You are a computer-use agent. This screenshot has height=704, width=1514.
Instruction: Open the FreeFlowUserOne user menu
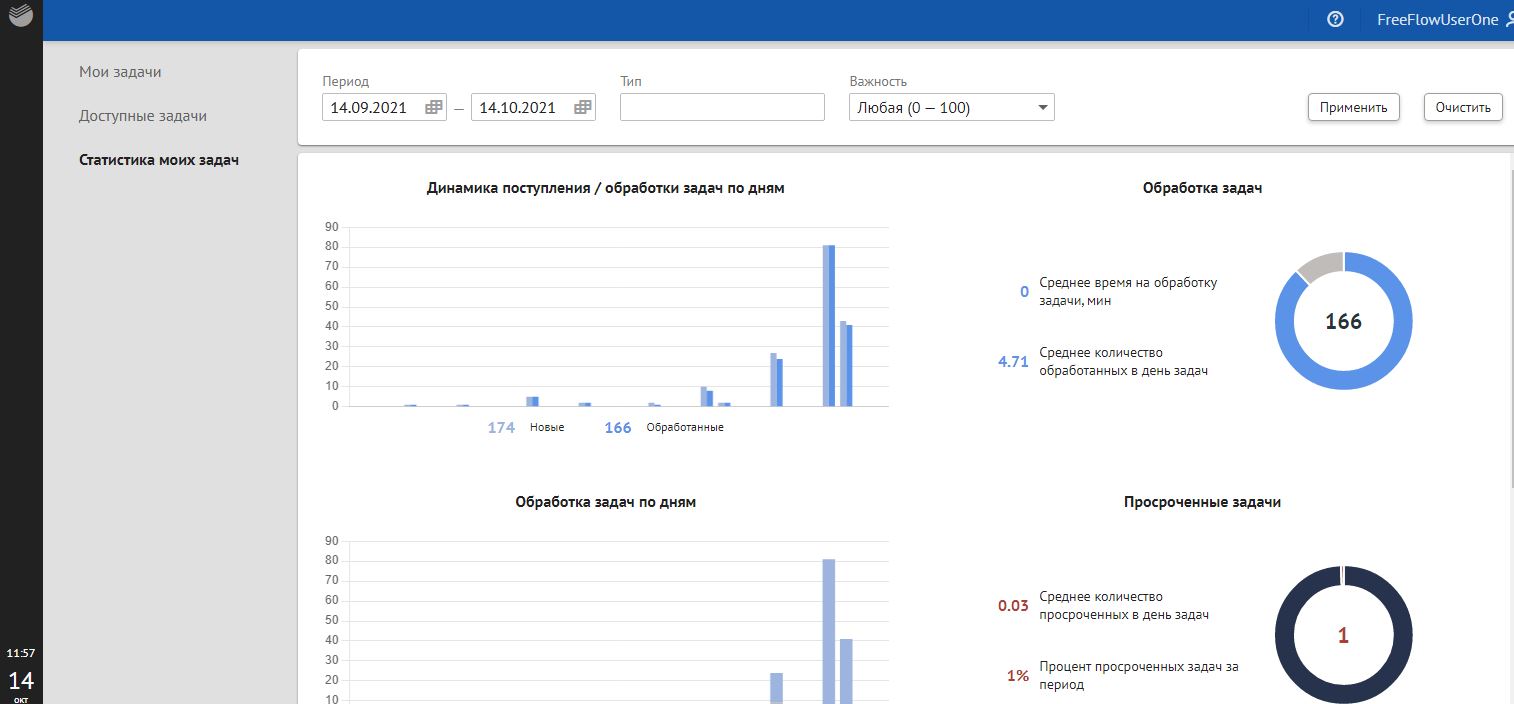point(1437,19)
